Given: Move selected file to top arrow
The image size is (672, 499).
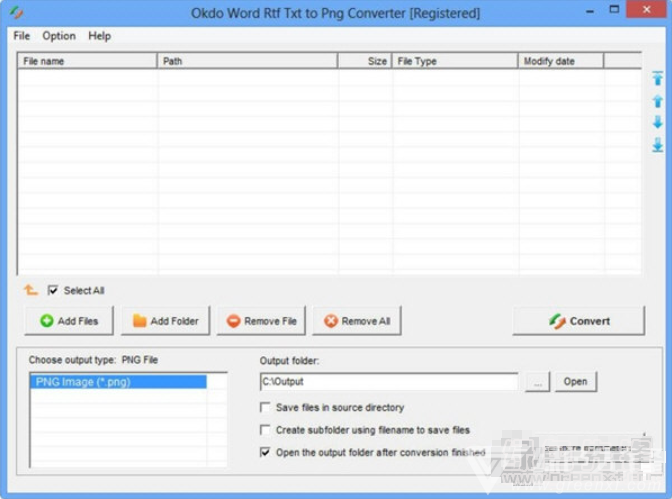Looking at the screenshot, I should click(x=657, y=78).
